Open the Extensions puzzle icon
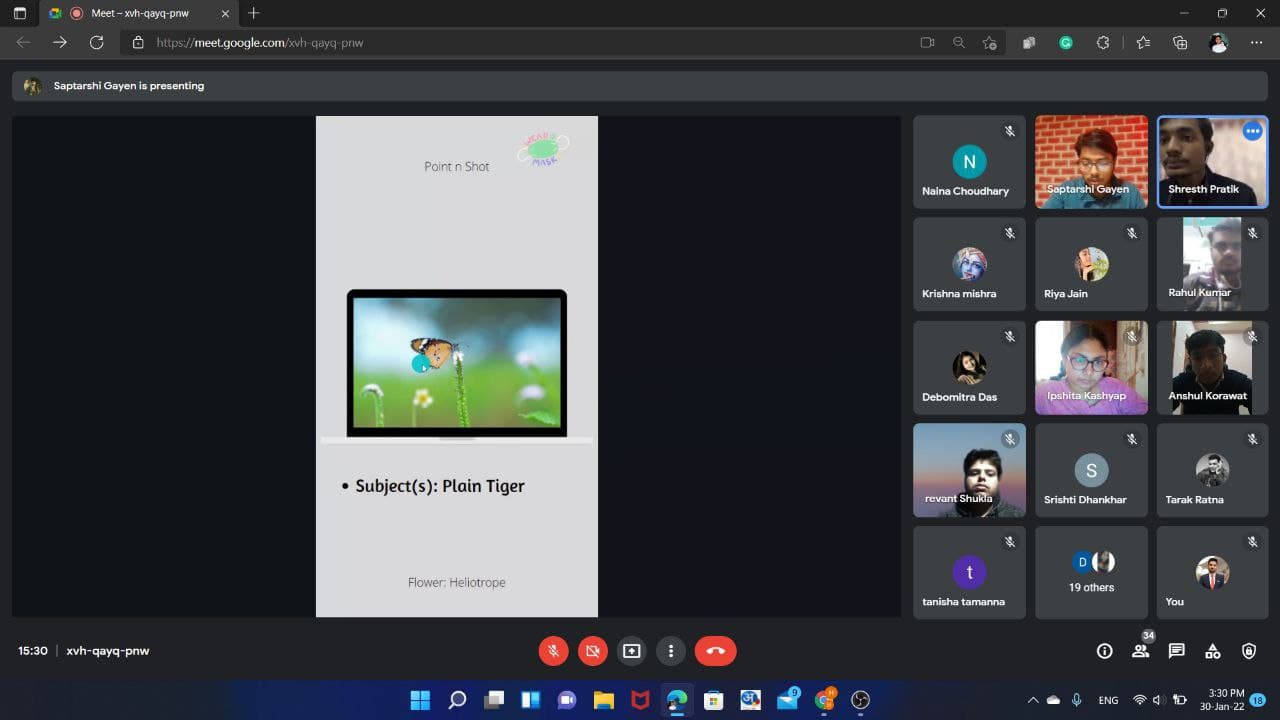This screenshot has width=1280, height=720. click(1103, 43)
